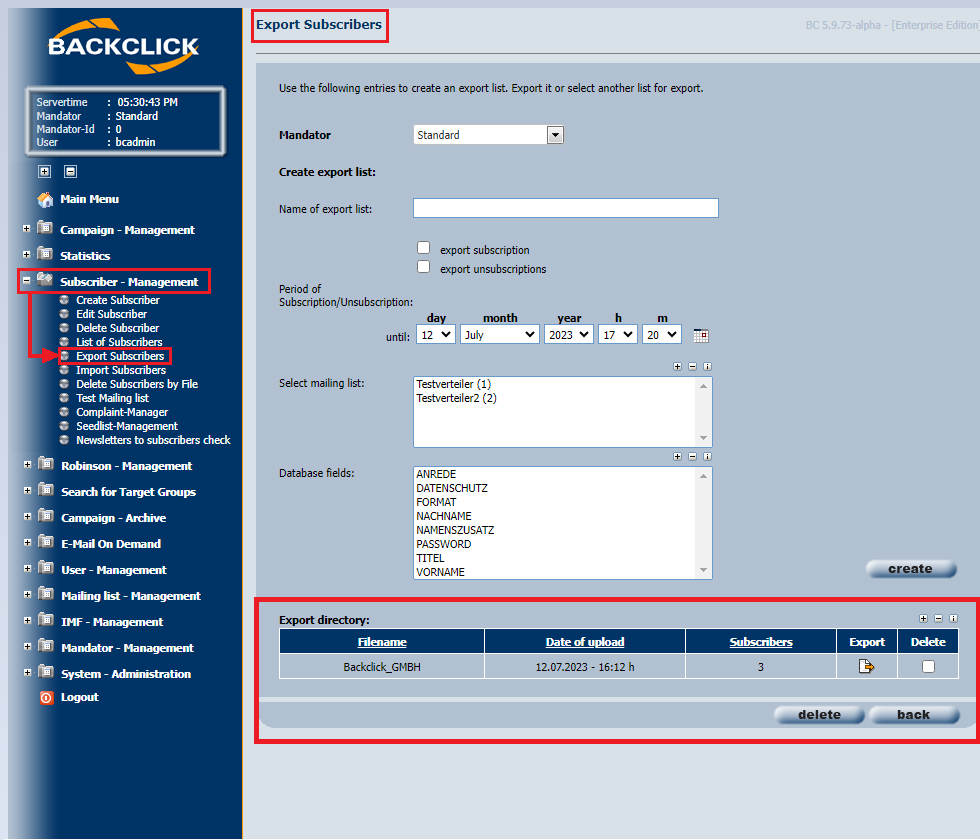Click the Search for Target Groups folder icon
This screenshot has height=840, width=980.
(x=46, y=489)
